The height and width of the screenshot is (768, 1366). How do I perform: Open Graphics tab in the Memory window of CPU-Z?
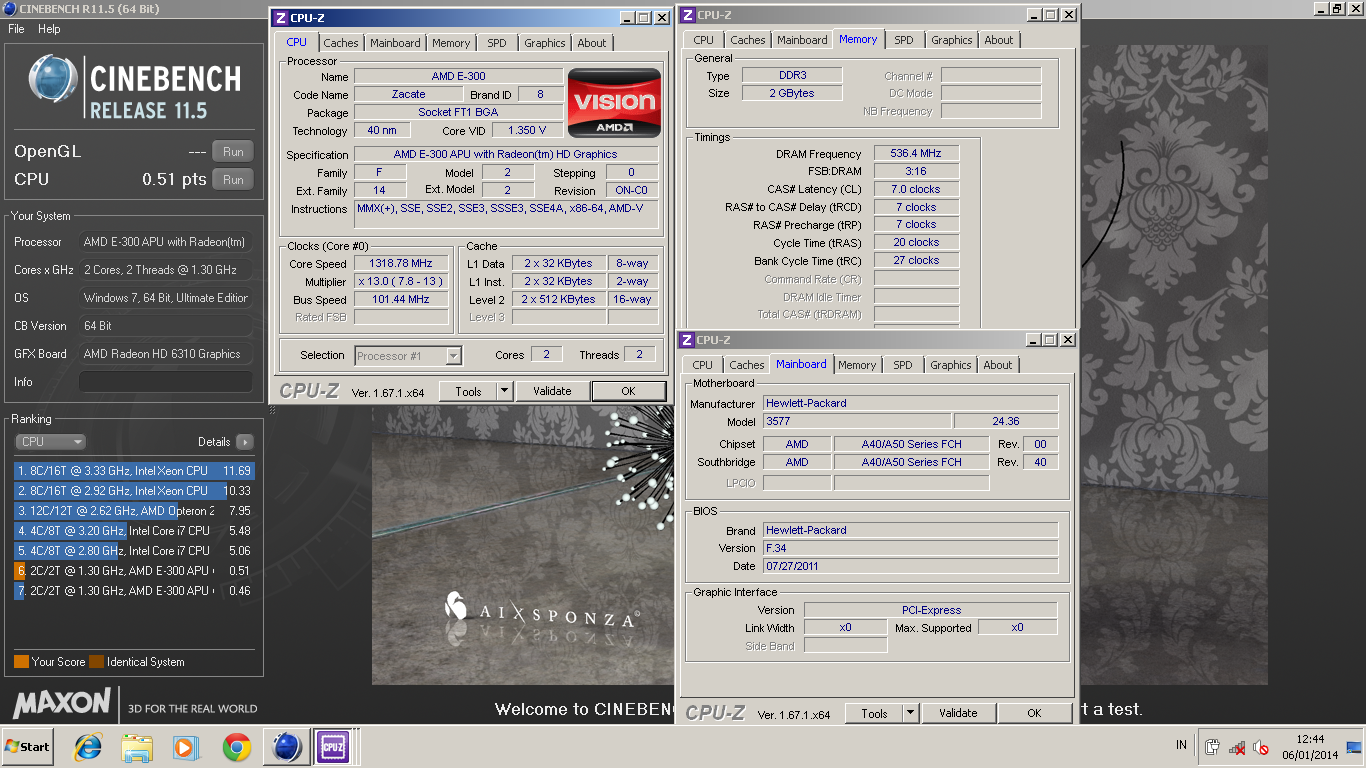pyautogui.click(x=952, y=40)
